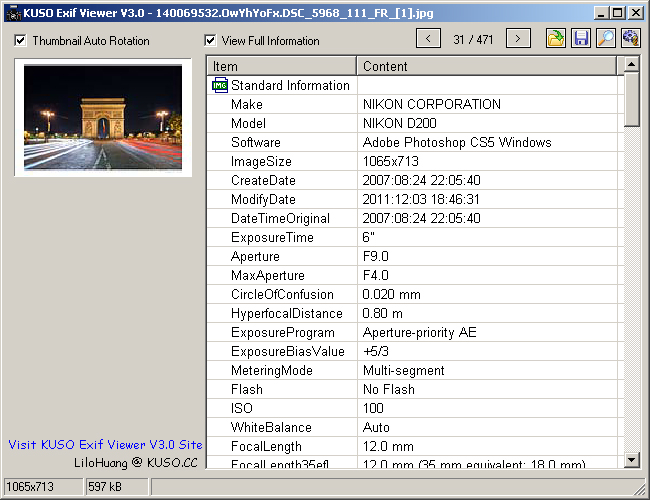The image size is (650, 500).
Task: Open an image file with folder icon
Action: click(x=556, y=39)
